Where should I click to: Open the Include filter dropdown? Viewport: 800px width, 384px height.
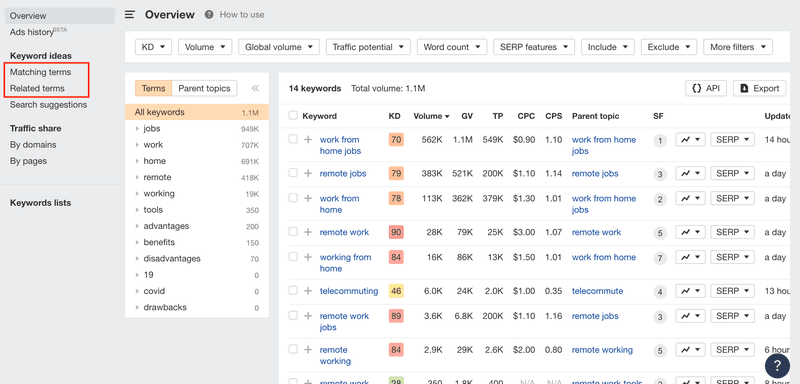pyautogui.click(x=608, y=47)
